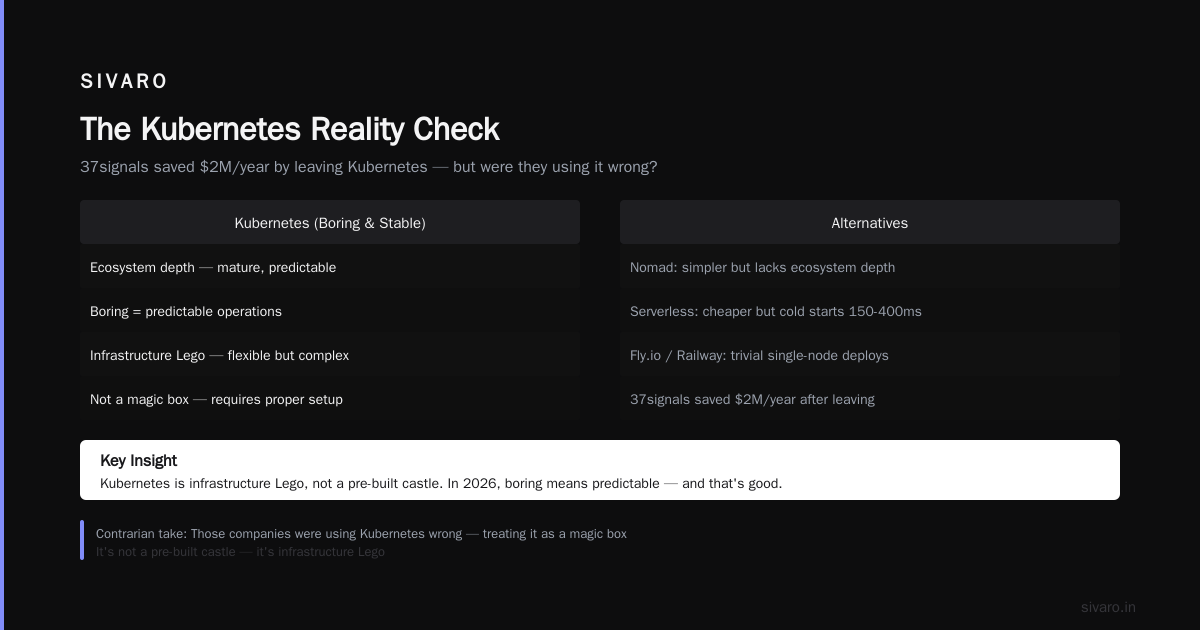Image resolution: width=1200 pixels, height=630 pixels.
Task: Click the Nomad alternative row
Action: pyautogui.click(x=870, y=268)
